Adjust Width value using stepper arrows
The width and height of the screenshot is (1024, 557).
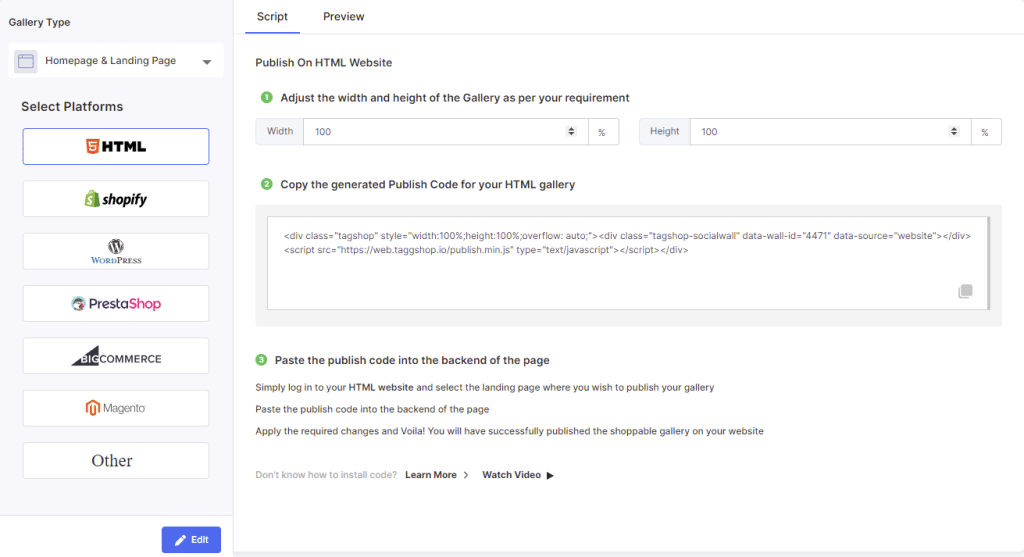571,131
